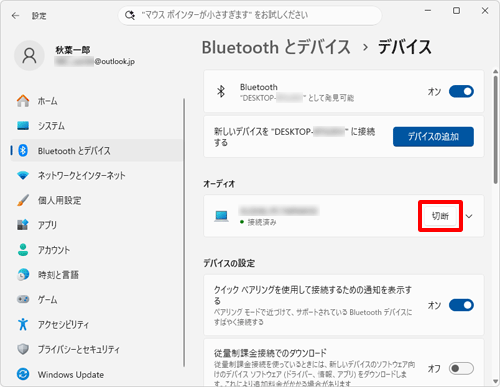Viewport: 500px width, 387px height.
Task: Maximize the settings window
Action: point(456,11)
